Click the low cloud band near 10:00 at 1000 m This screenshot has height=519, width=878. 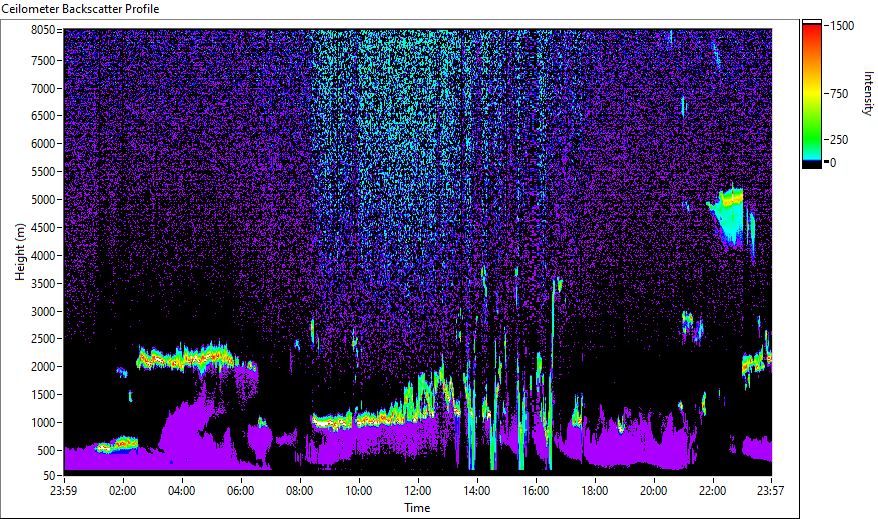point(358,419)
